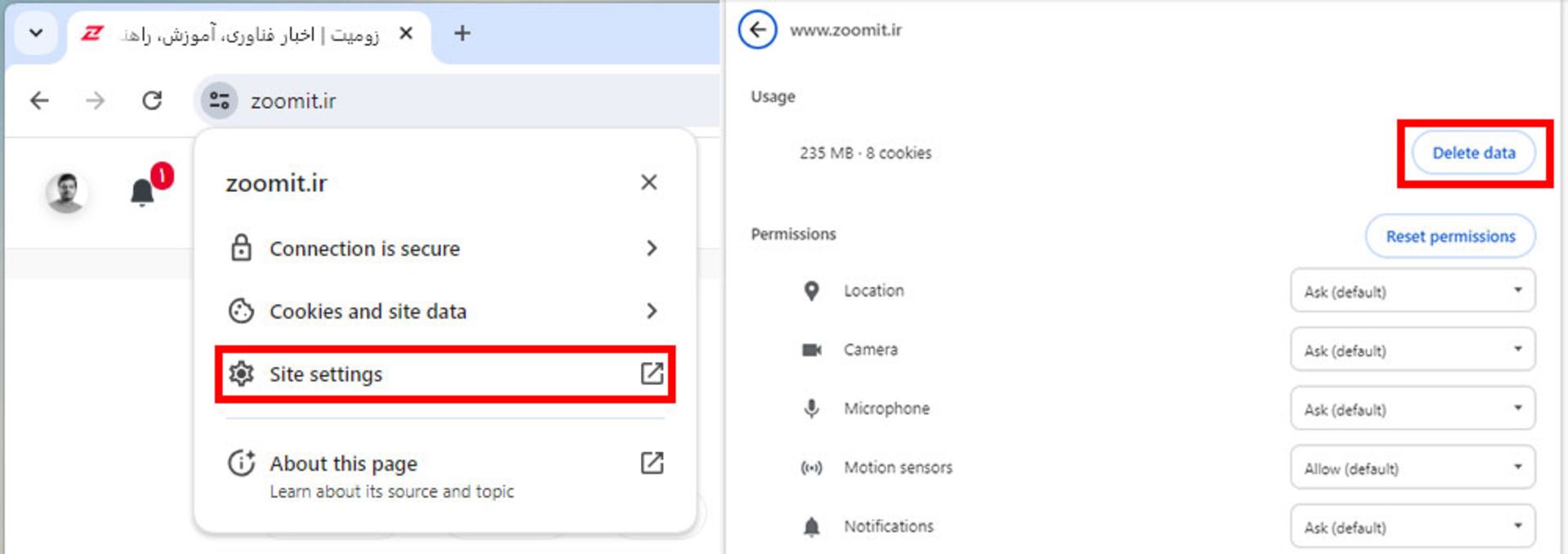Screen dimensions: 1568x554
Task: Open the user profile avatar
Action: 65,192
